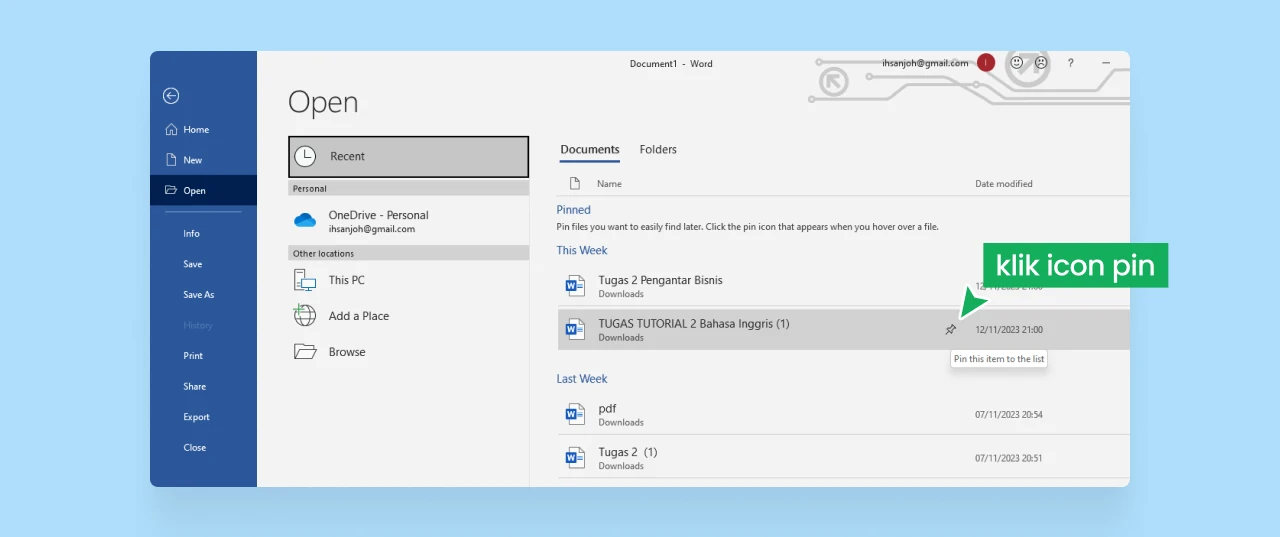Screen dimensions: 1280x537
Task: Click the account email ihsanjoh@gmail.com in the title bar
Action: (925, 63)
